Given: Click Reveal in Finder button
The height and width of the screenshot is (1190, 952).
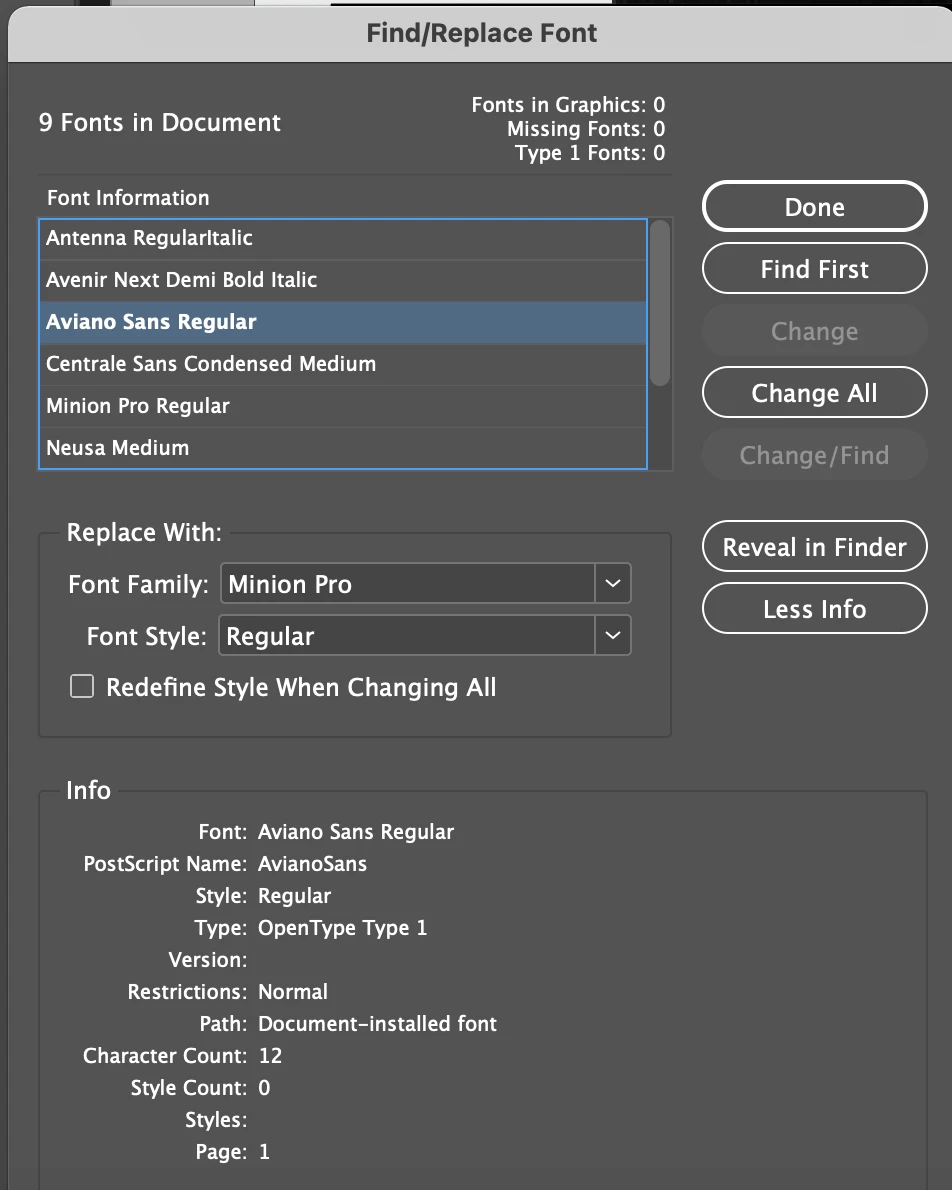Looking at the screenshot, I should coord(815,546).
